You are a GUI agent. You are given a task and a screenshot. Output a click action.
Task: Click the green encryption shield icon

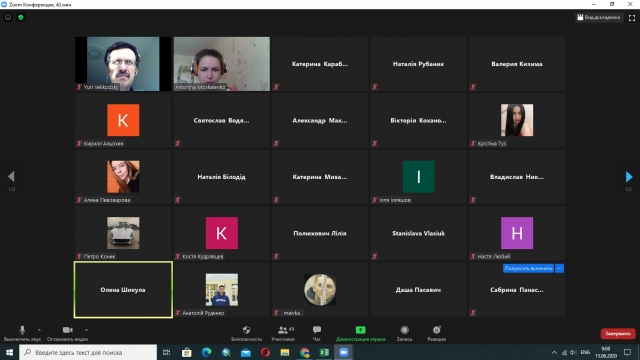(x=21, y=18)
